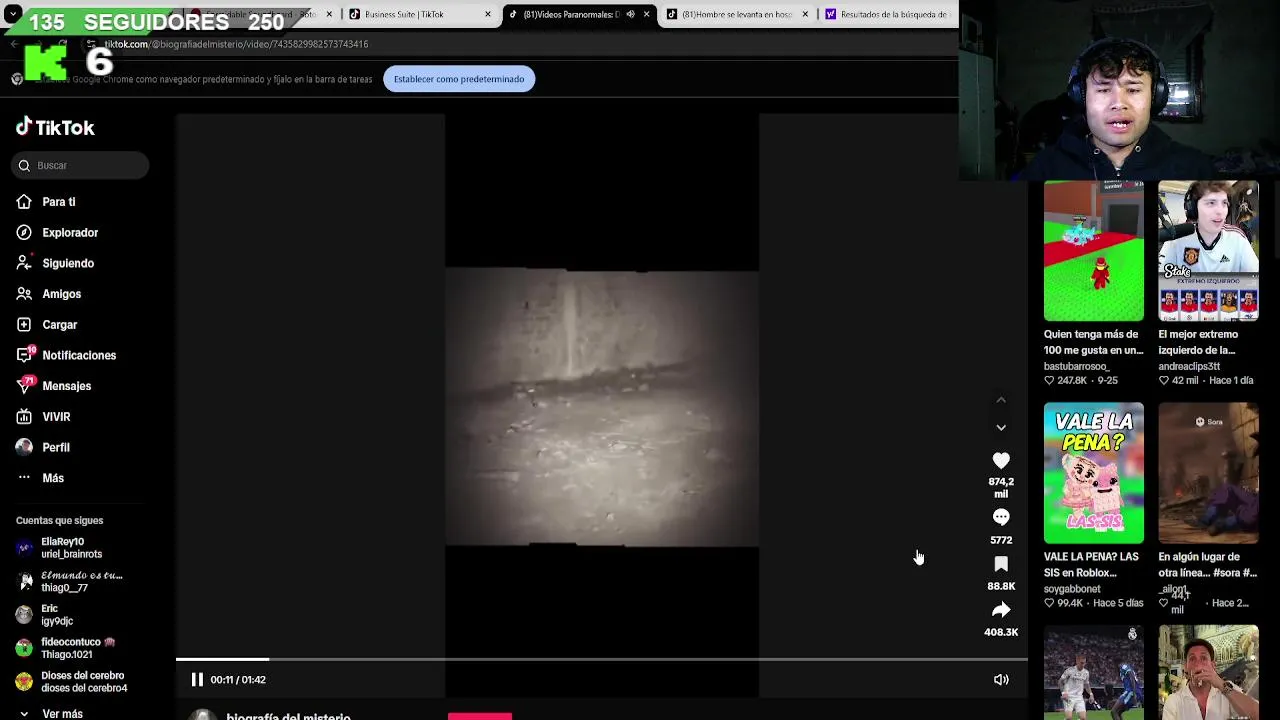The height and width of the screenshot is (720, 1280).
Task: Open VALE LA PENA video thumbnail
Action: (x=1094, y=473)
